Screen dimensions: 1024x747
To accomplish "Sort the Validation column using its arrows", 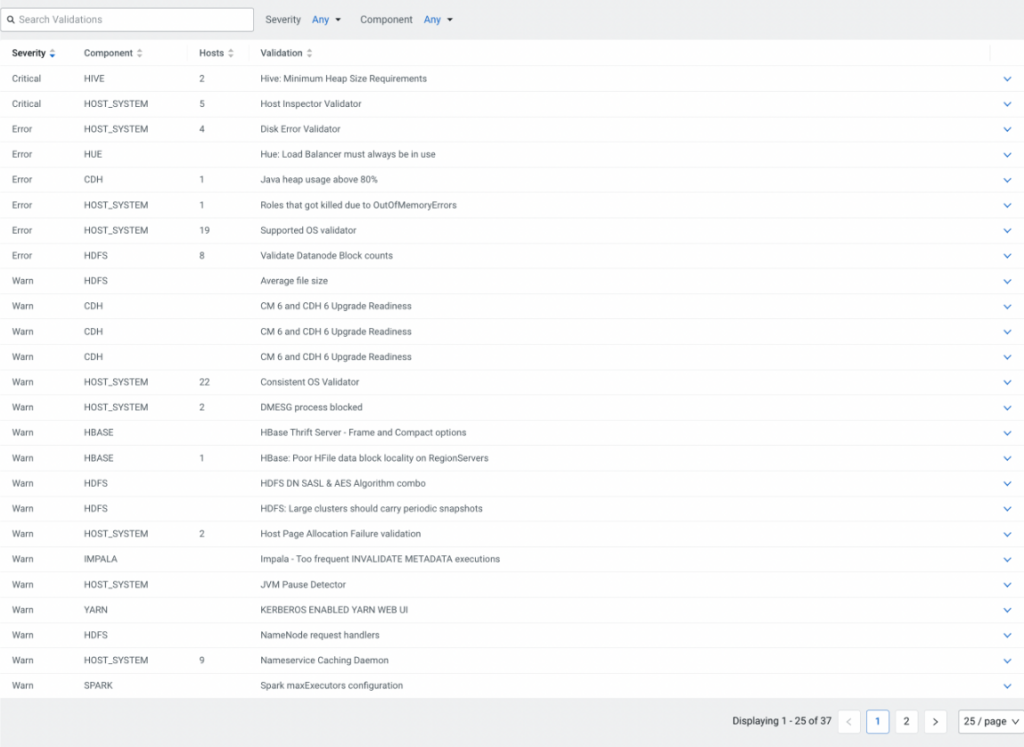I will click(x=309, y=53).
